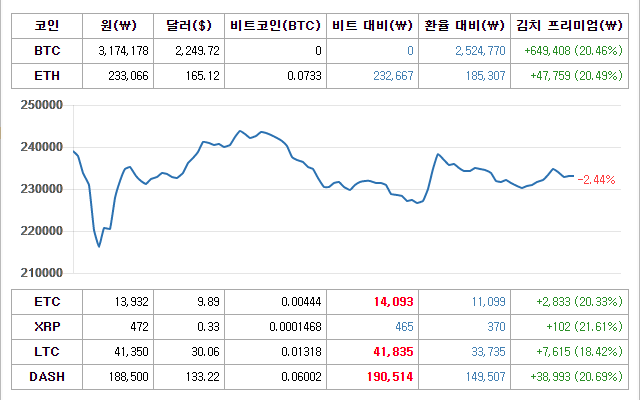
Task: Click ETH dollar price 165.12
Action: 202,76
